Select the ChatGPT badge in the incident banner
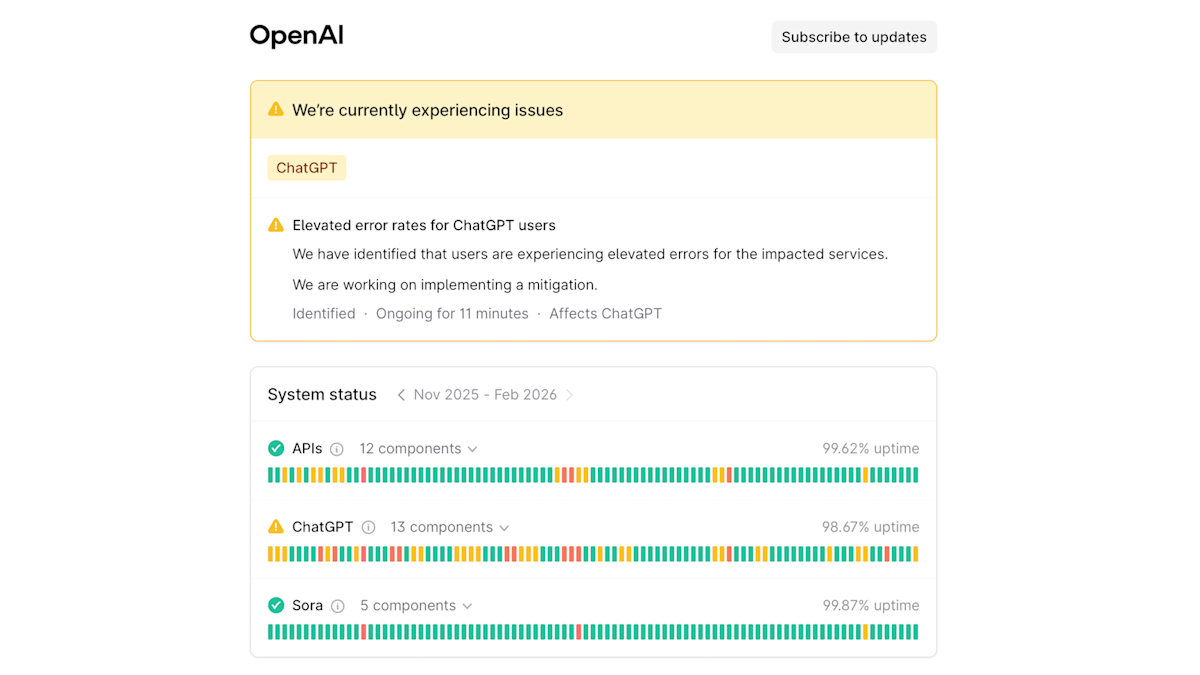This screenshot has height=675, width=1200. 306,167
